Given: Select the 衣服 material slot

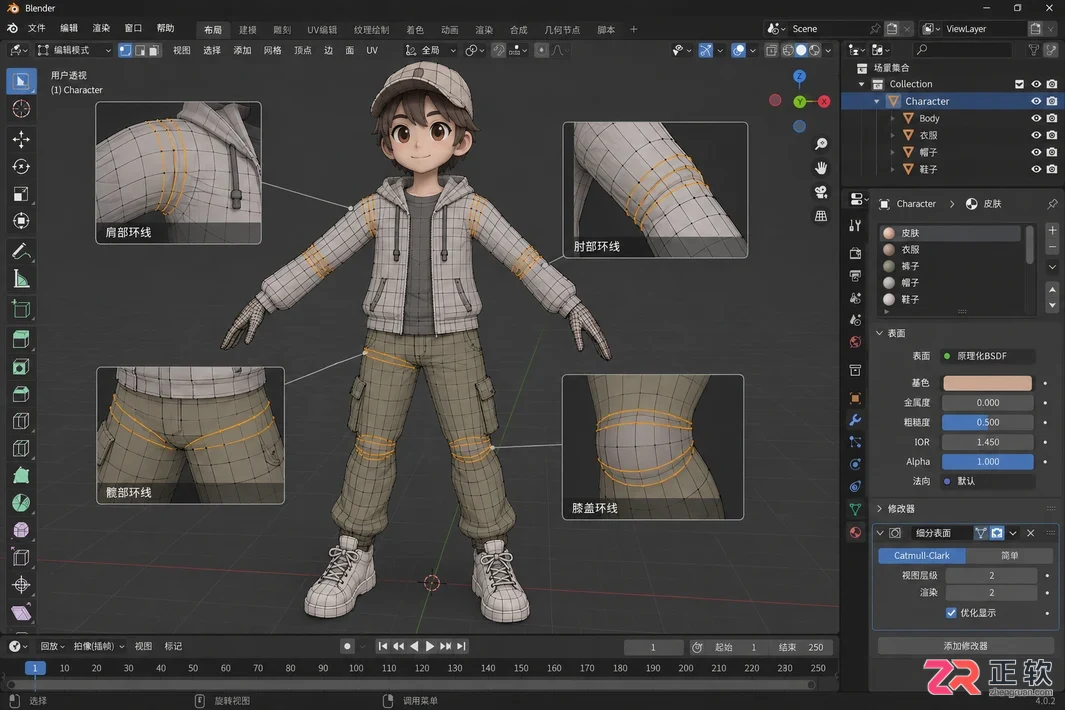Looking at the screenshot, I should pos(951,249).
